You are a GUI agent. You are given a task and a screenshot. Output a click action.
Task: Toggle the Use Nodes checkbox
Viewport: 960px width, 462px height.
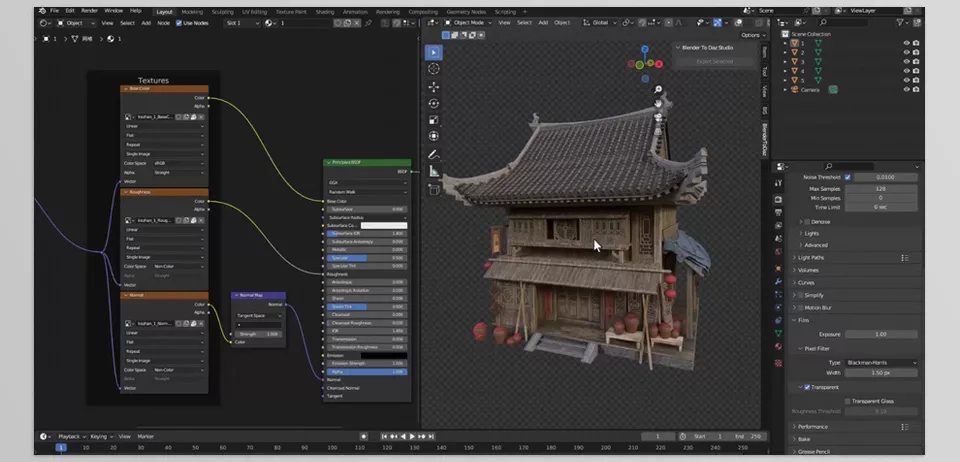pos(179,23)
